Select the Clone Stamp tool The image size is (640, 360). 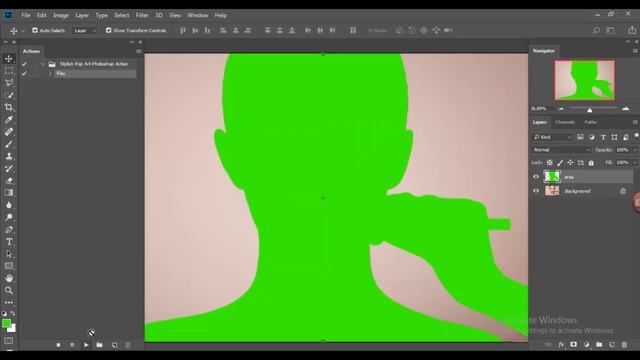point(9,156)
